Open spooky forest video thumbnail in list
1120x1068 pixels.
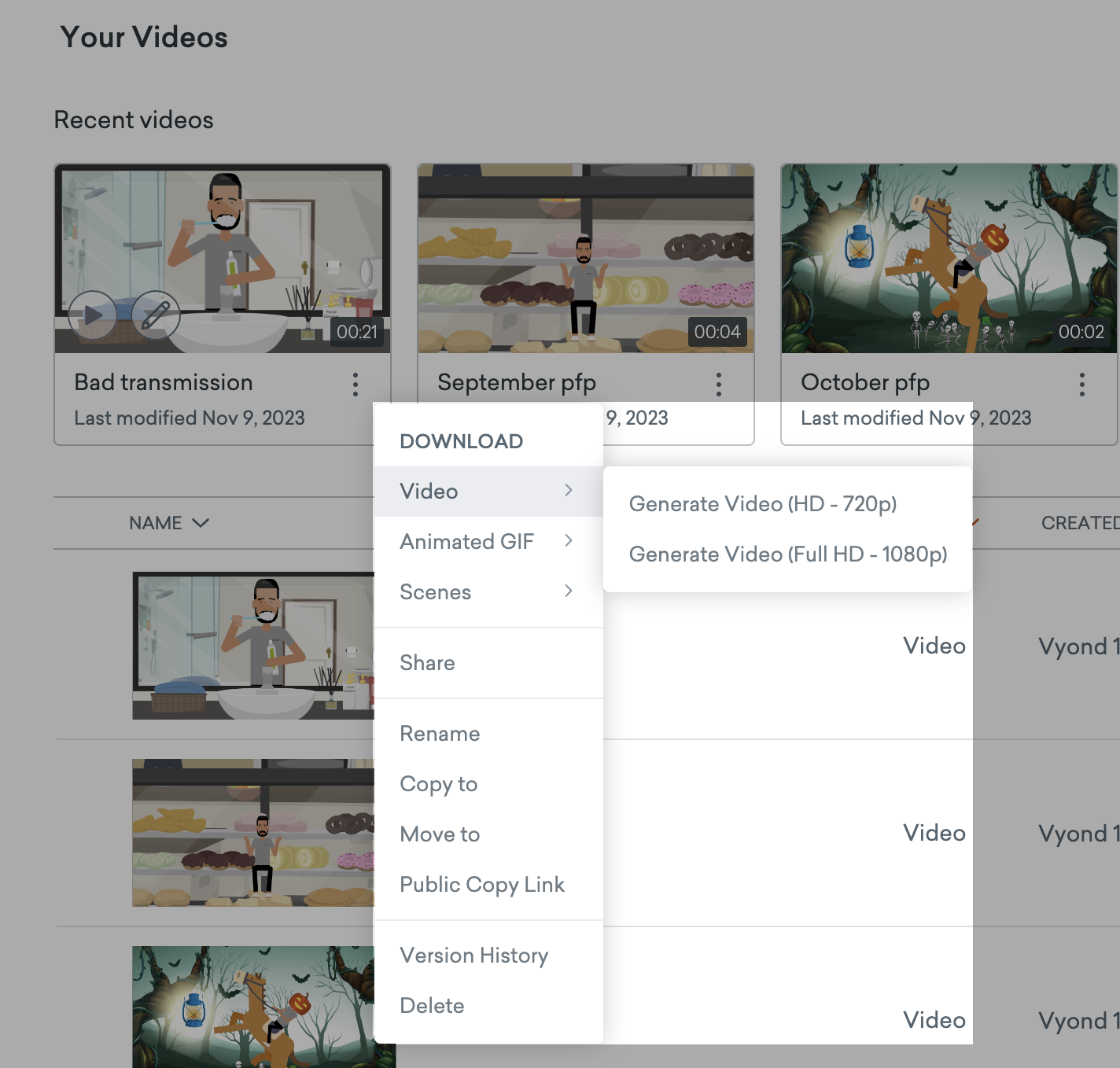pos(253,1007)
